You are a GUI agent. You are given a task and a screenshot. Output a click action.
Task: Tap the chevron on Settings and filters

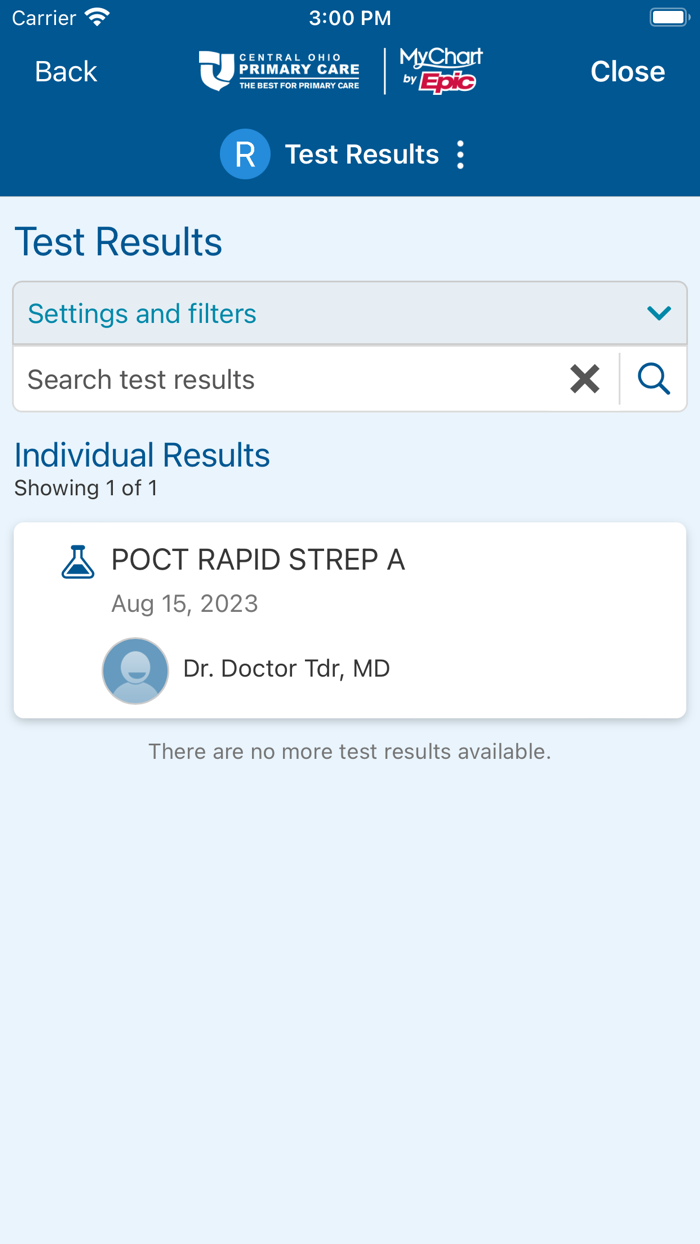(659, 313)
